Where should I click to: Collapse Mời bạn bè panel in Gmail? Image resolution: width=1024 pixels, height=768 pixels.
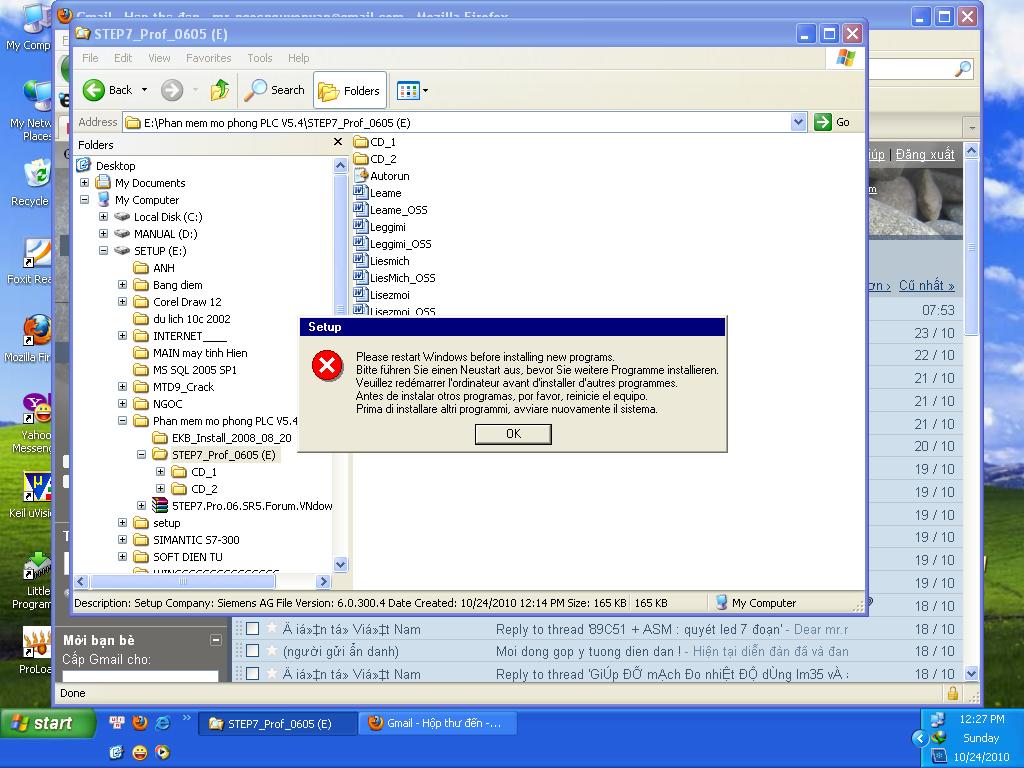pos(216,640)
